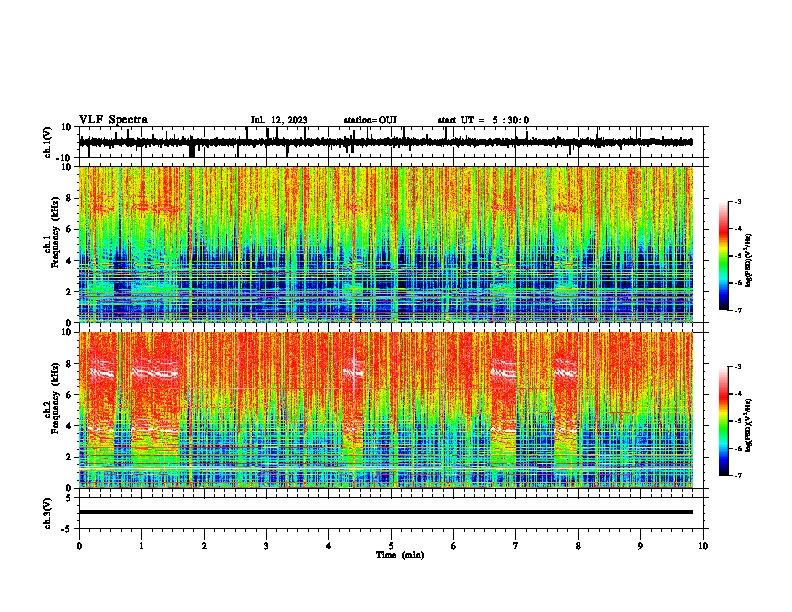Click the ch.3 flat black trace line
792x612 pixels.
pos(386,512)
